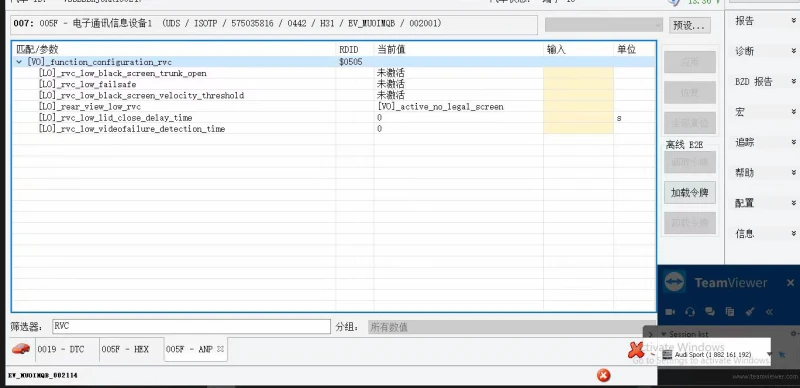This screenshot has width=800, height=388.
Task: Open Audi Sport session dropdown arrow
Action: pyautogui.click(x=768, y=354)
